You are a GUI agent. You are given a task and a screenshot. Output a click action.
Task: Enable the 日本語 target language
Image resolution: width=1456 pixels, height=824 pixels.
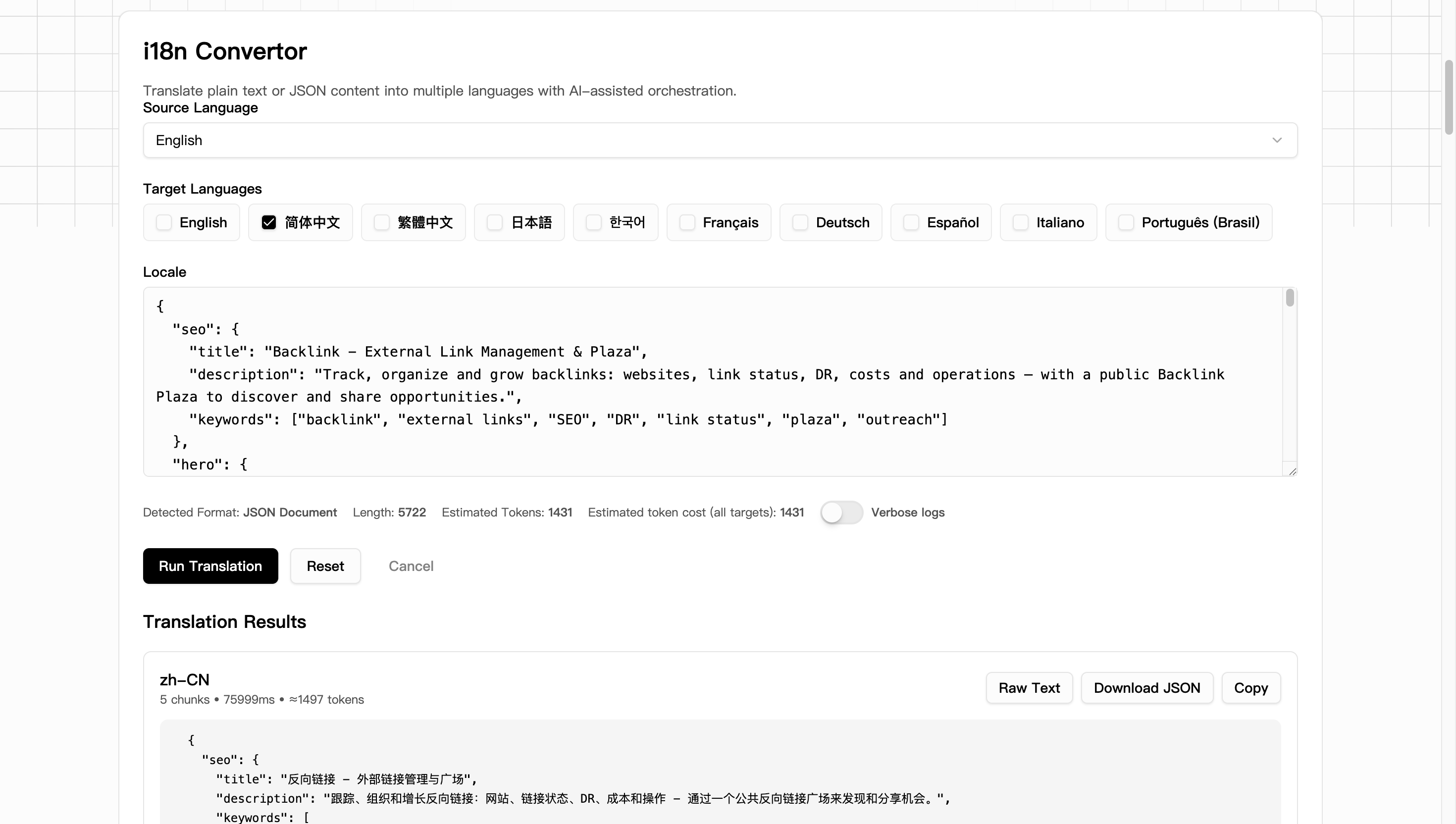(x=494, y=222)
